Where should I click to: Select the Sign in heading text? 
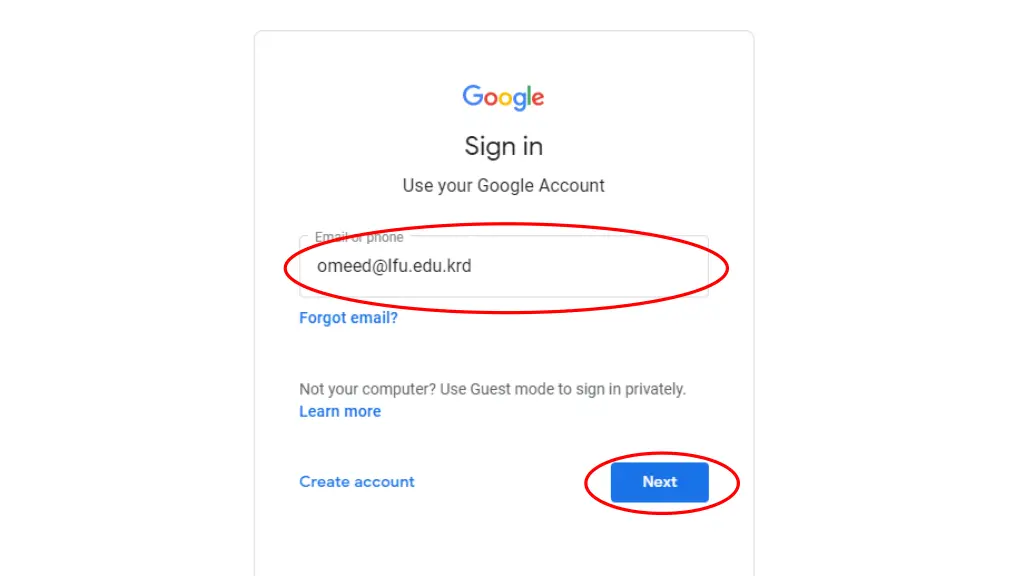[x=504, y=146]
